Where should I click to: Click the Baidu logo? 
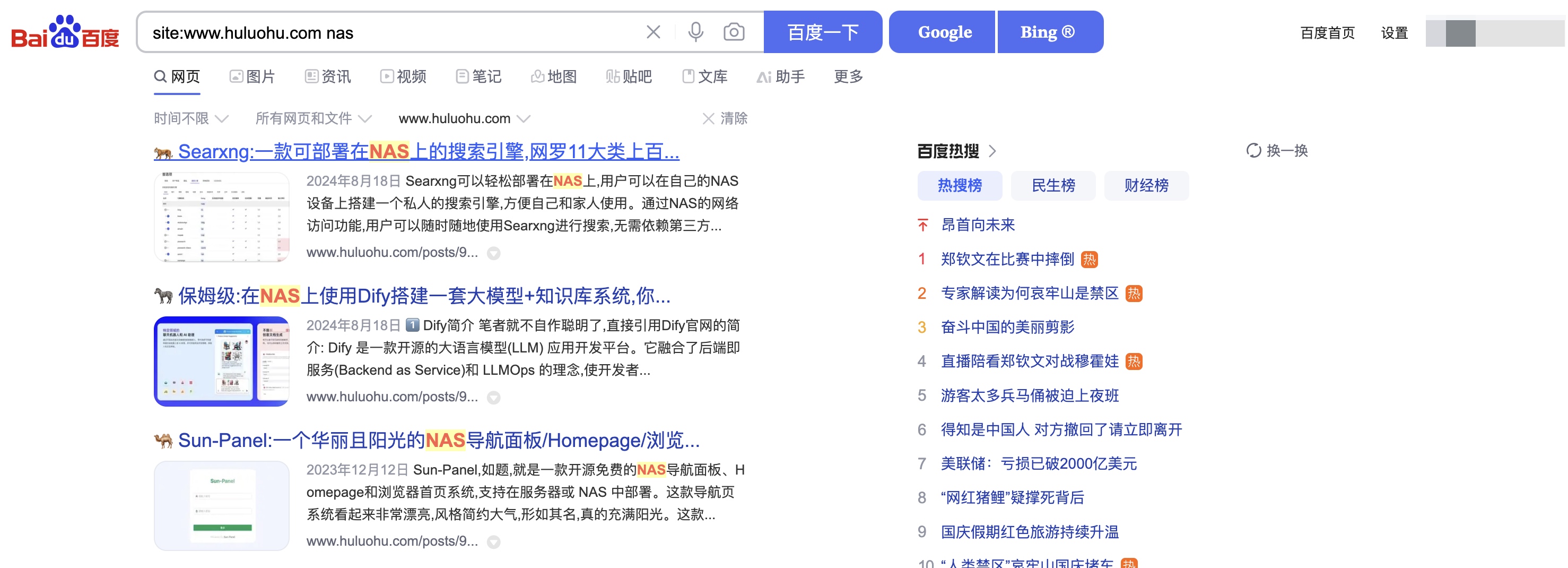65,32
